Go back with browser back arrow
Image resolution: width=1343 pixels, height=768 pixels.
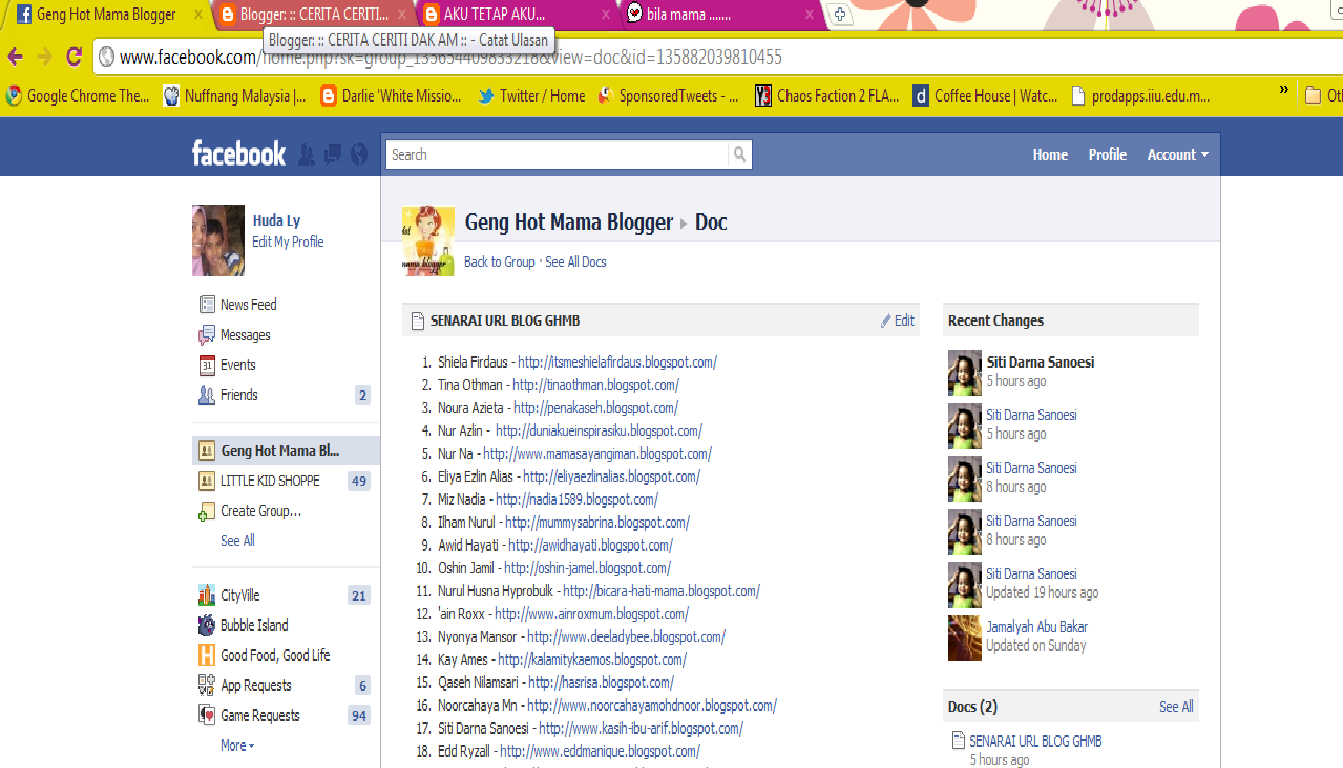(15, 57)
